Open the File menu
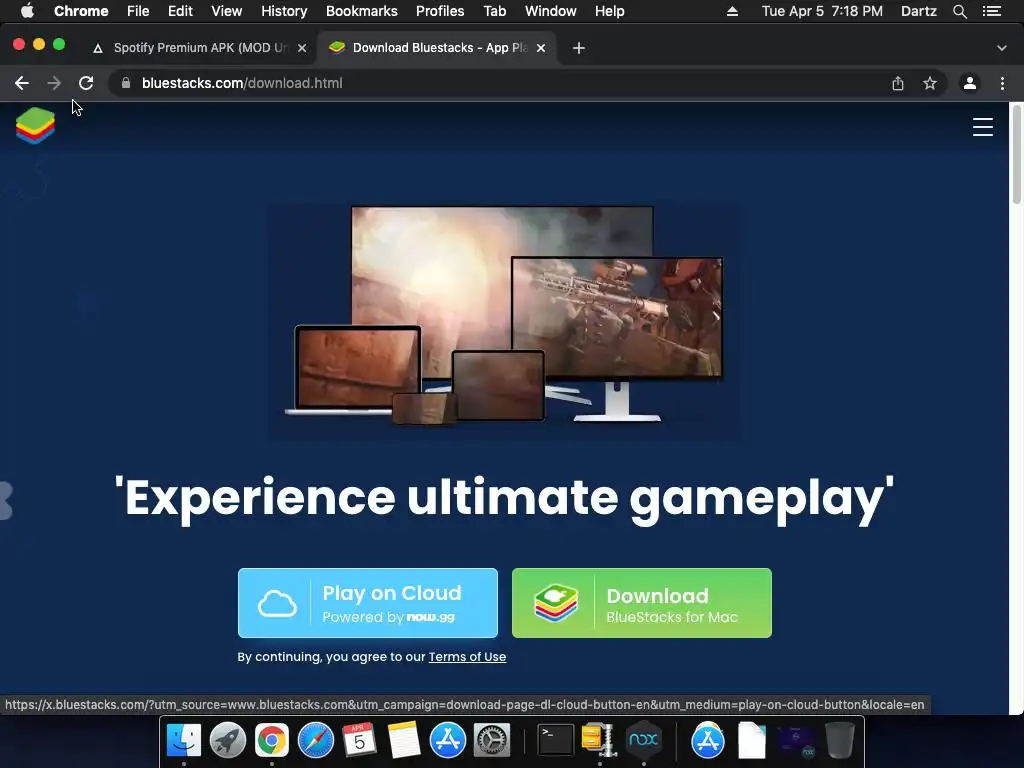 [x=138, y=11]
